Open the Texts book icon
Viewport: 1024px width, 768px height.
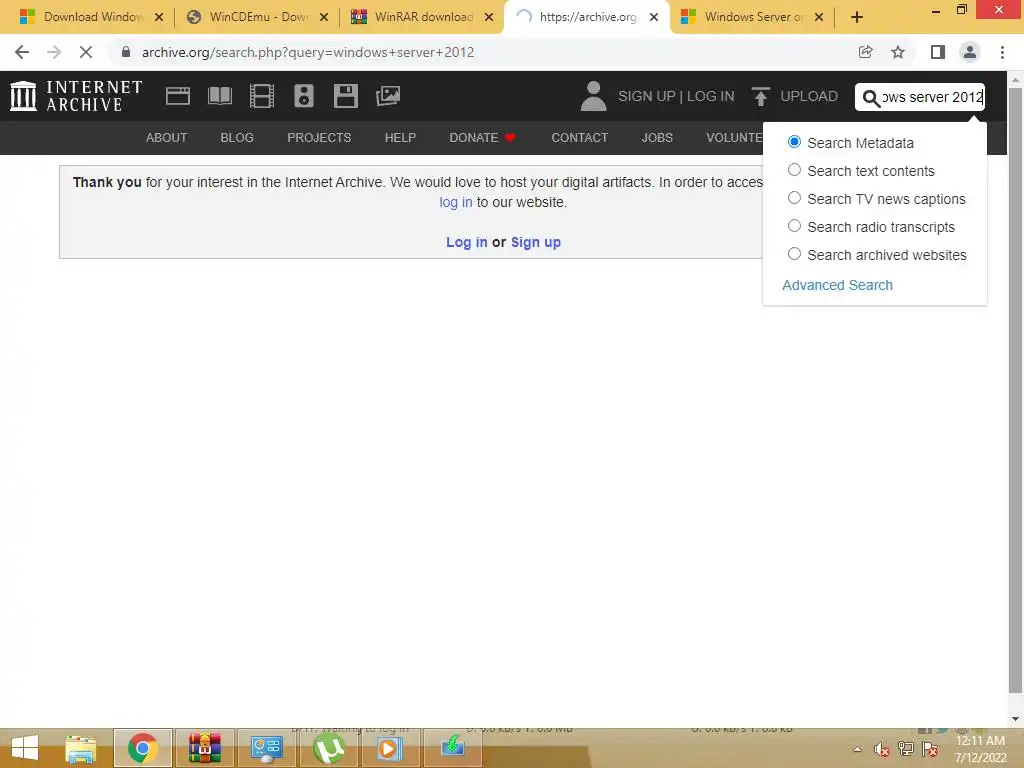(219, 96)
